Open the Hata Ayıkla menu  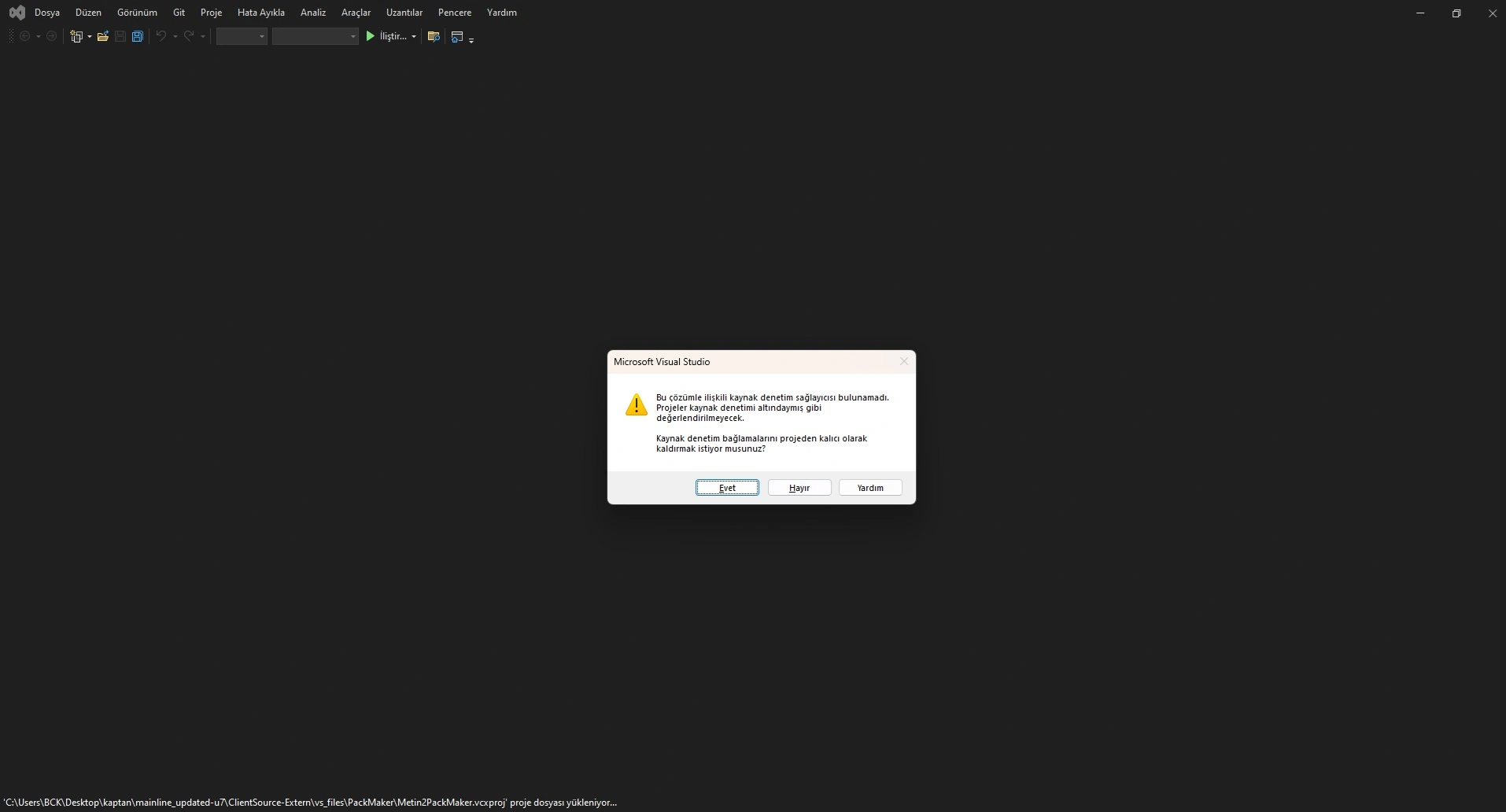(x=260, y=13)
